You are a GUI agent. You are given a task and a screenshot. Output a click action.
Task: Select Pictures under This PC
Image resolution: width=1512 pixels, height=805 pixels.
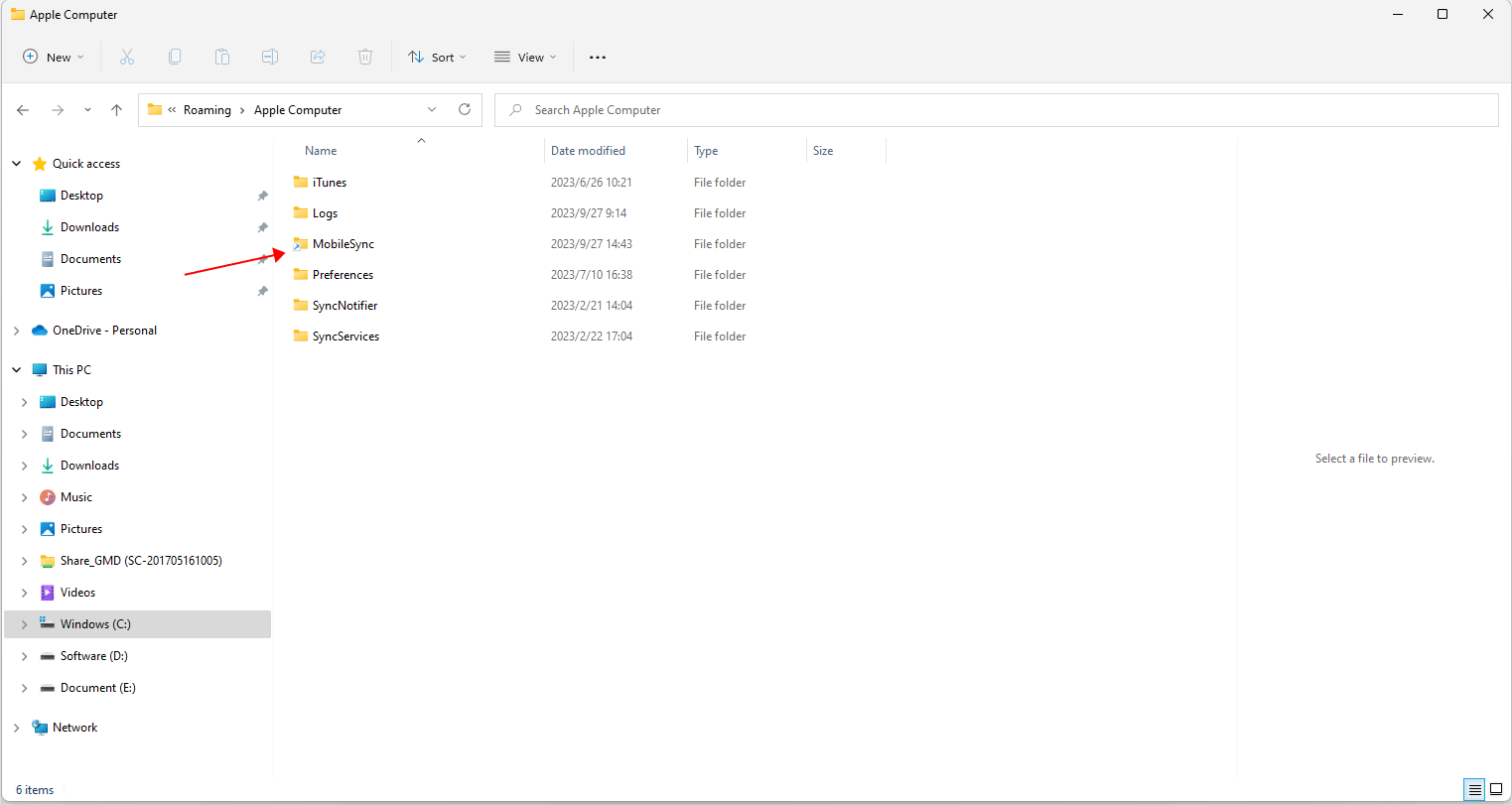click(x=81, y=529)
